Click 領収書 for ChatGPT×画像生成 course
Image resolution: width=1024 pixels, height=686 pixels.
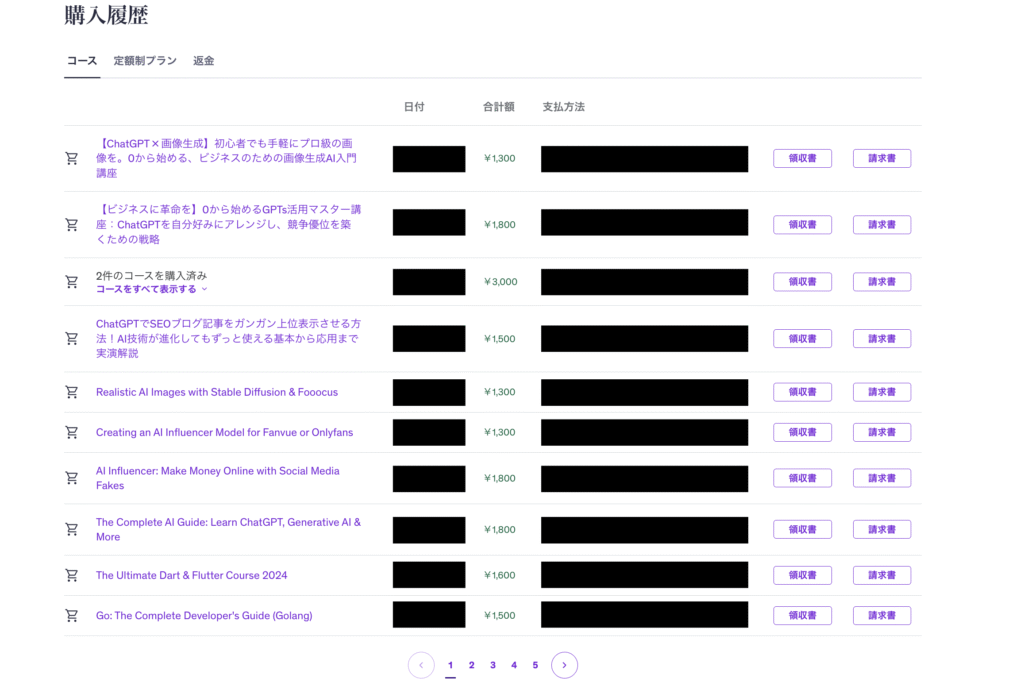pos(803,158)
